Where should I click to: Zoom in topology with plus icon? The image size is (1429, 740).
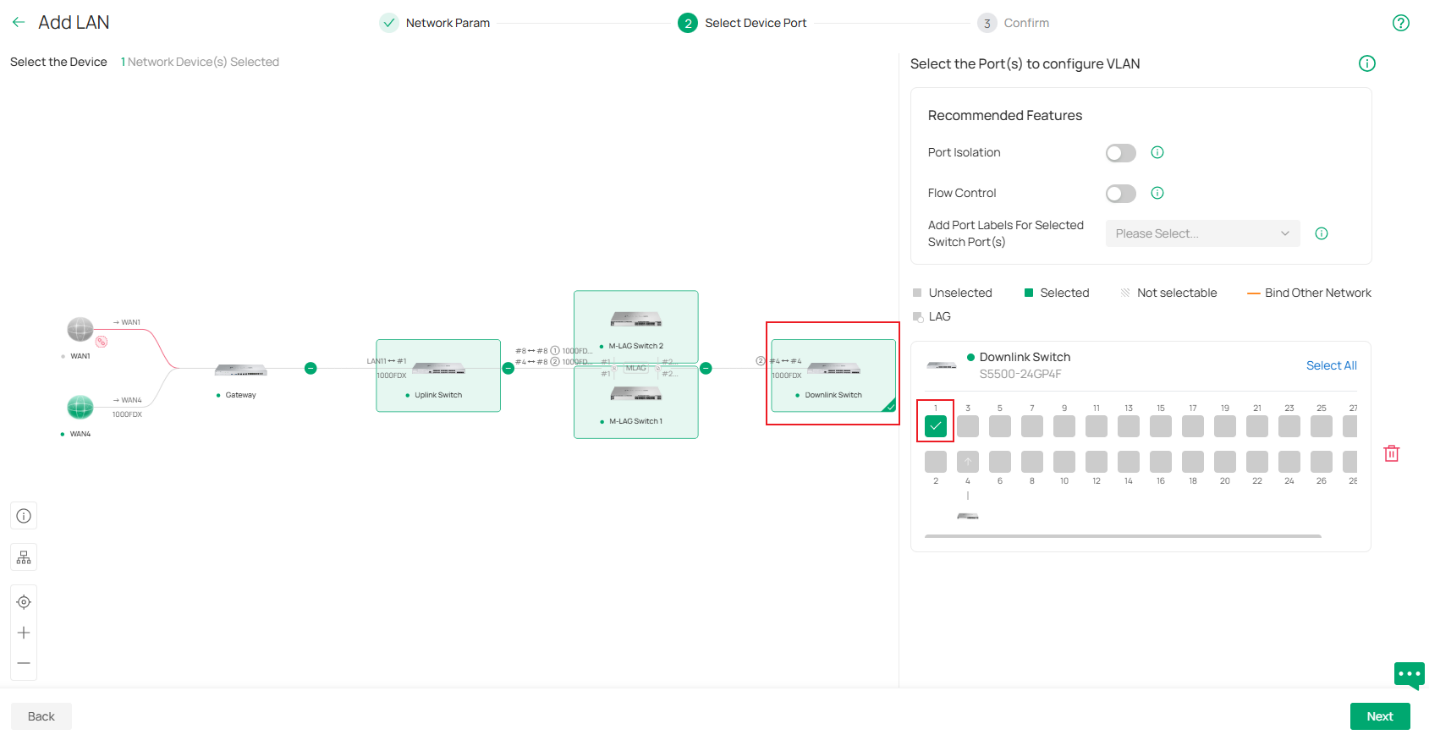(x=24, y=633)
